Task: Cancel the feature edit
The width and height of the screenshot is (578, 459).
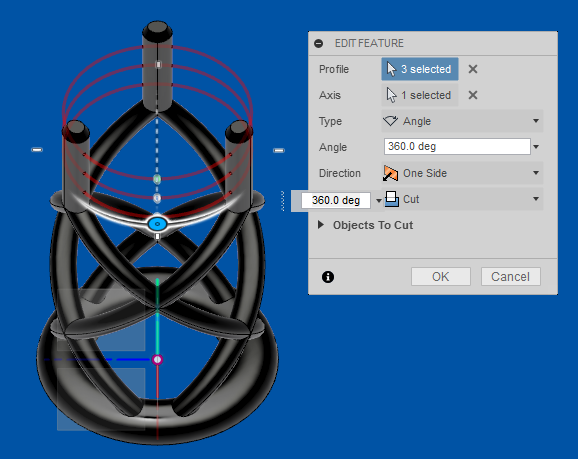Action: click(x=510, y=277)
